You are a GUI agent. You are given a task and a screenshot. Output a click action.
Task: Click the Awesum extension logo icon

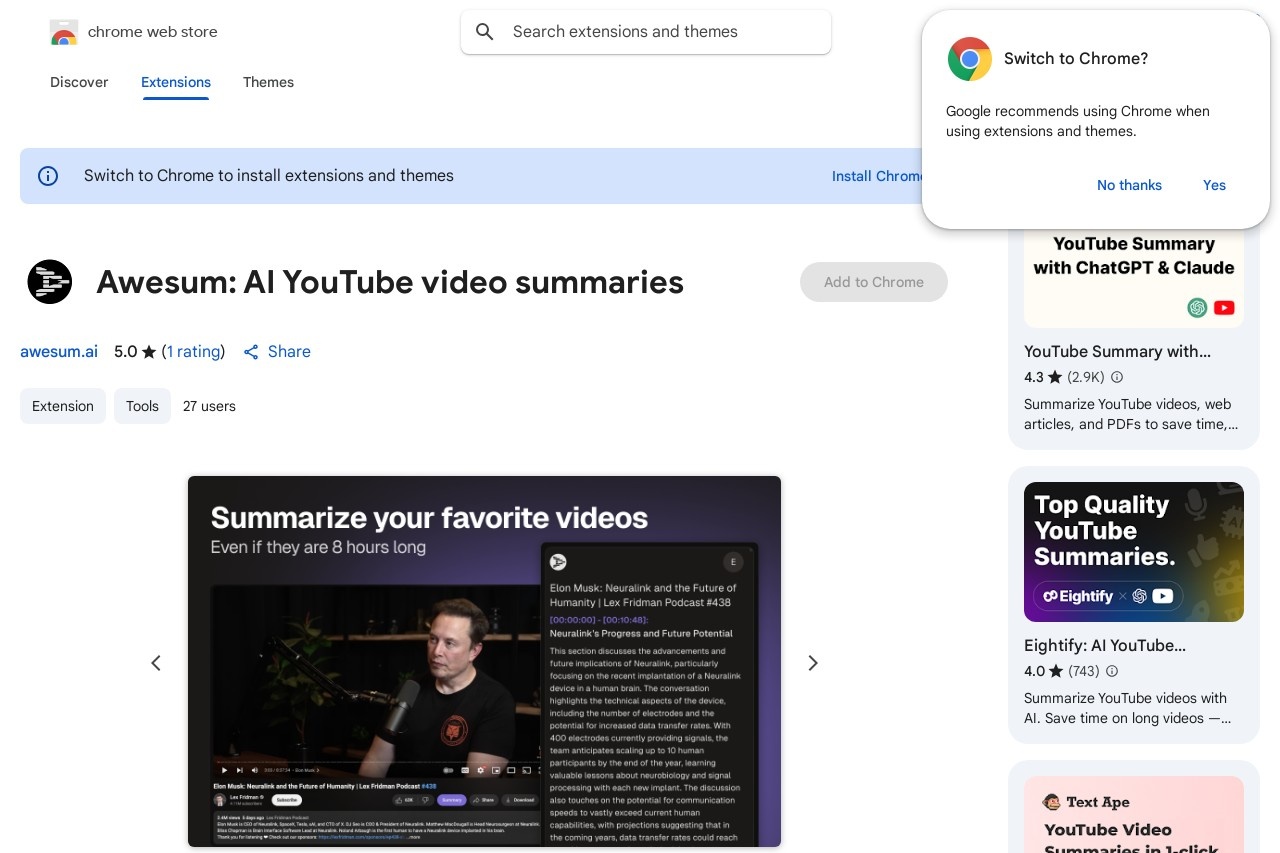pyautogui.click(x=50, y=282)
